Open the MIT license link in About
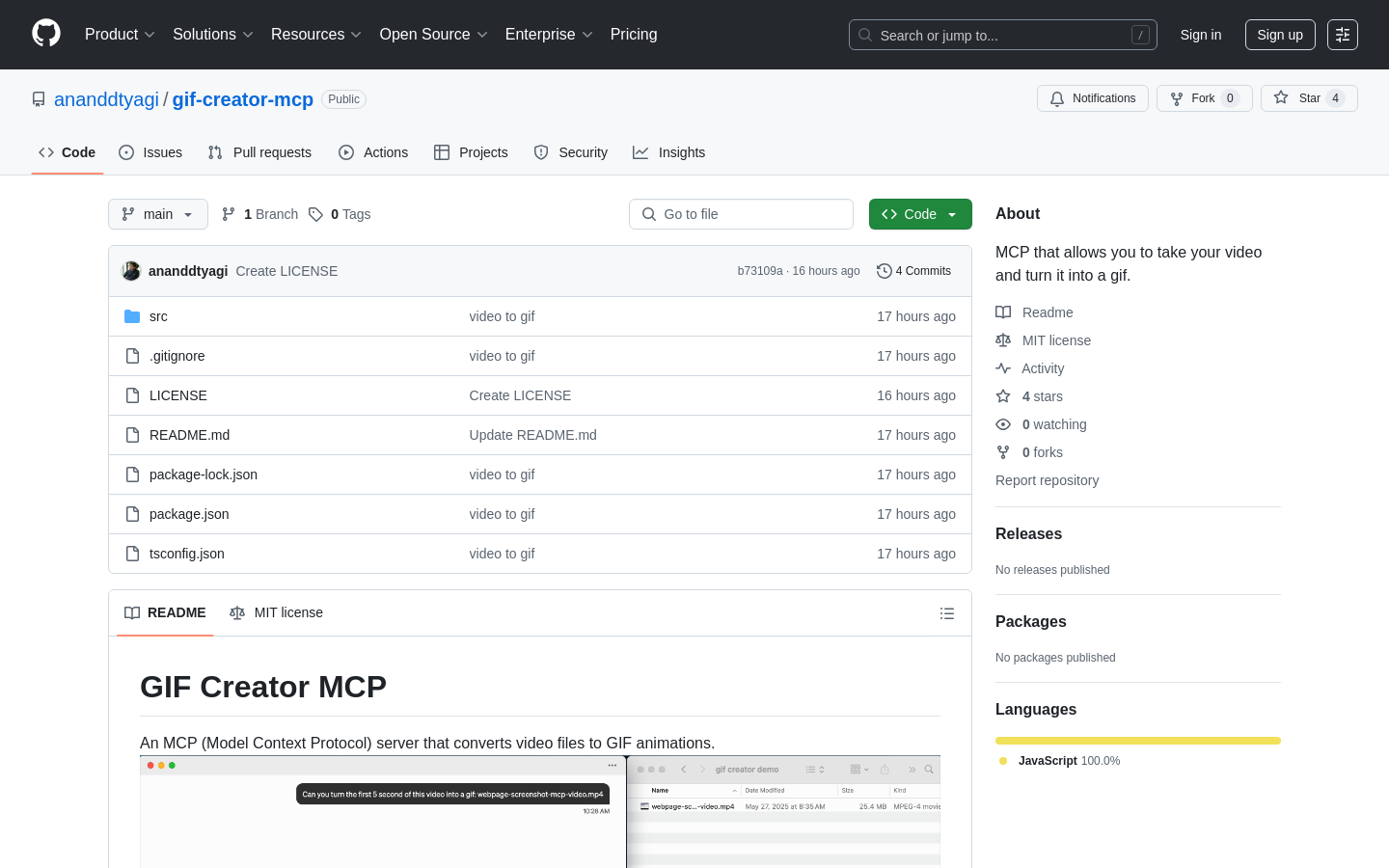 pyautogui.click(x=1043, y=340)
